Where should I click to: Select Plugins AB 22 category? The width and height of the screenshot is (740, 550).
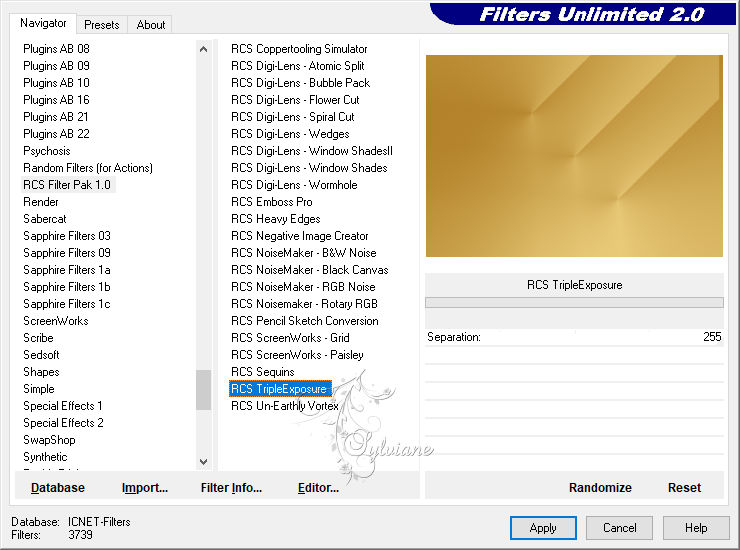point(56,134)
